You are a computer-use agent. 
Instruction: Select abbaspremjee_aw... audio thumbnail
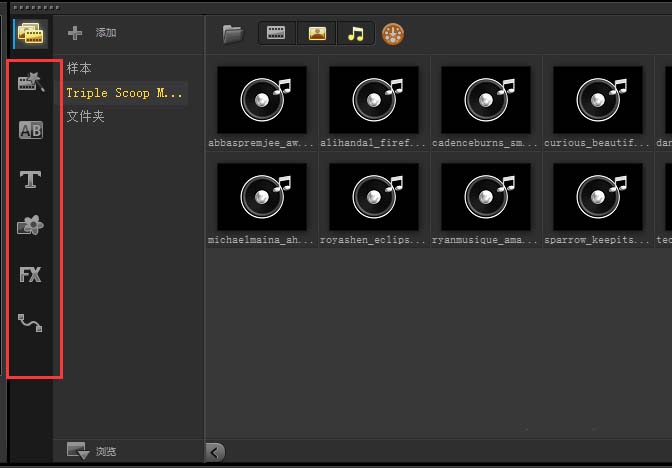tap(262, 100)
